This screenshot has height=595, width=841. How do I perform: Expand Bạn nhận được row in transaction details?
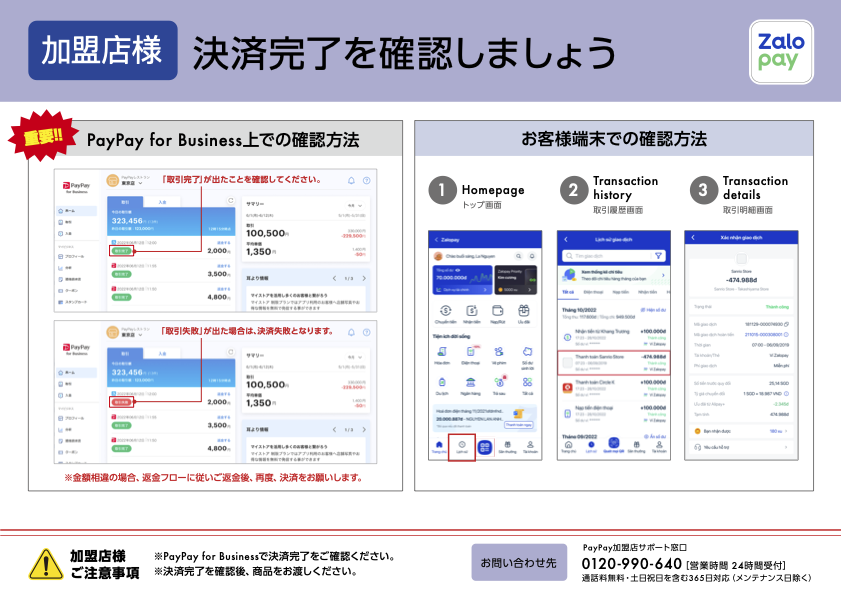[741, 431]
